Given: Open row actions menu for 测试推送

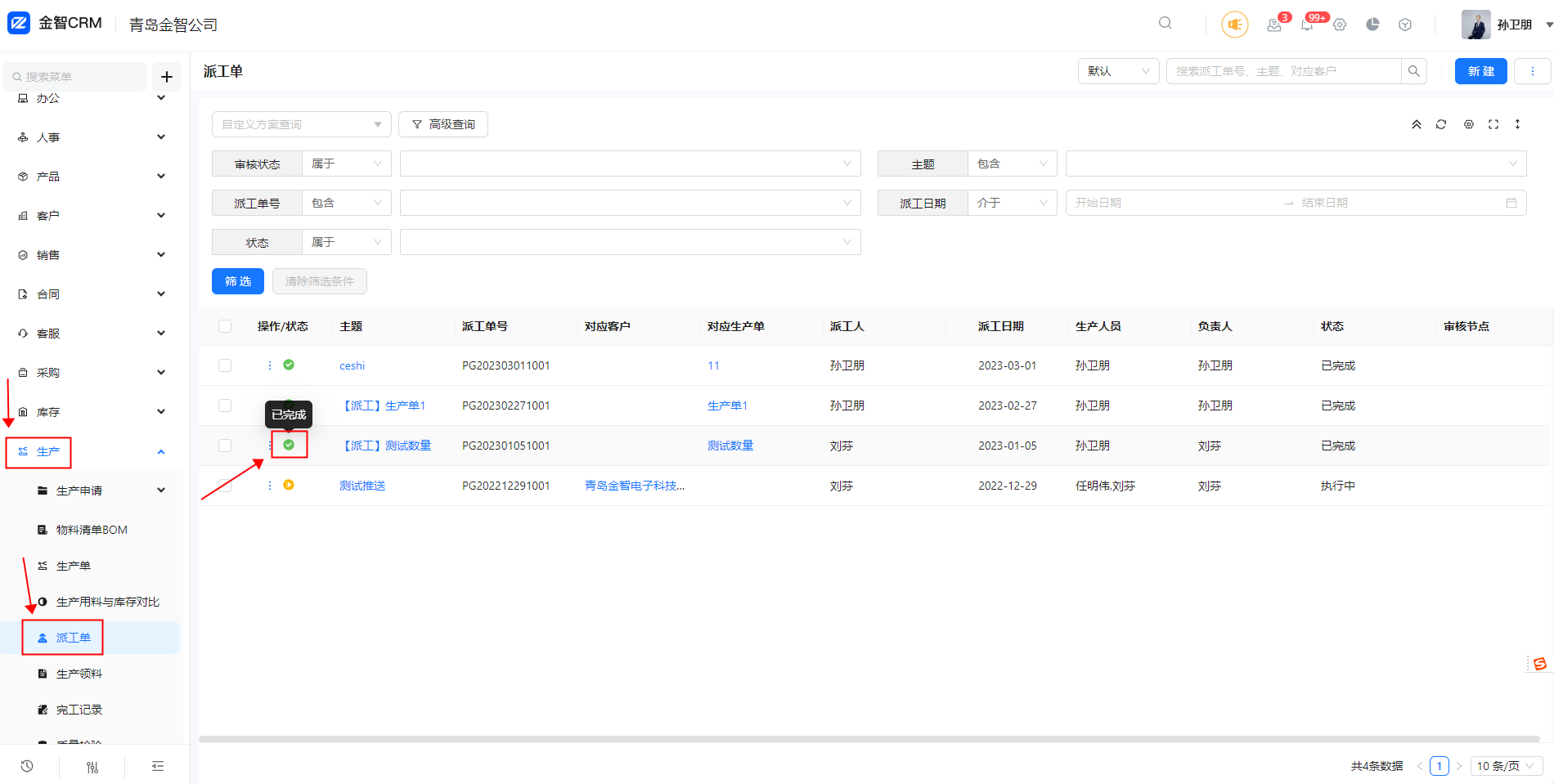Looking at the screenshot, I should (x=270, y=486).
